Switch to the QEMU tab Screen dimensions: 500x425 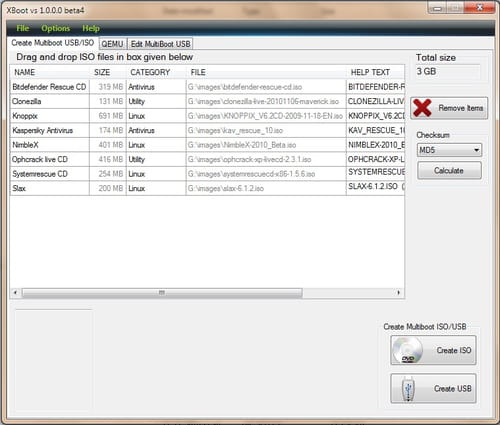(x=112, y=44)
